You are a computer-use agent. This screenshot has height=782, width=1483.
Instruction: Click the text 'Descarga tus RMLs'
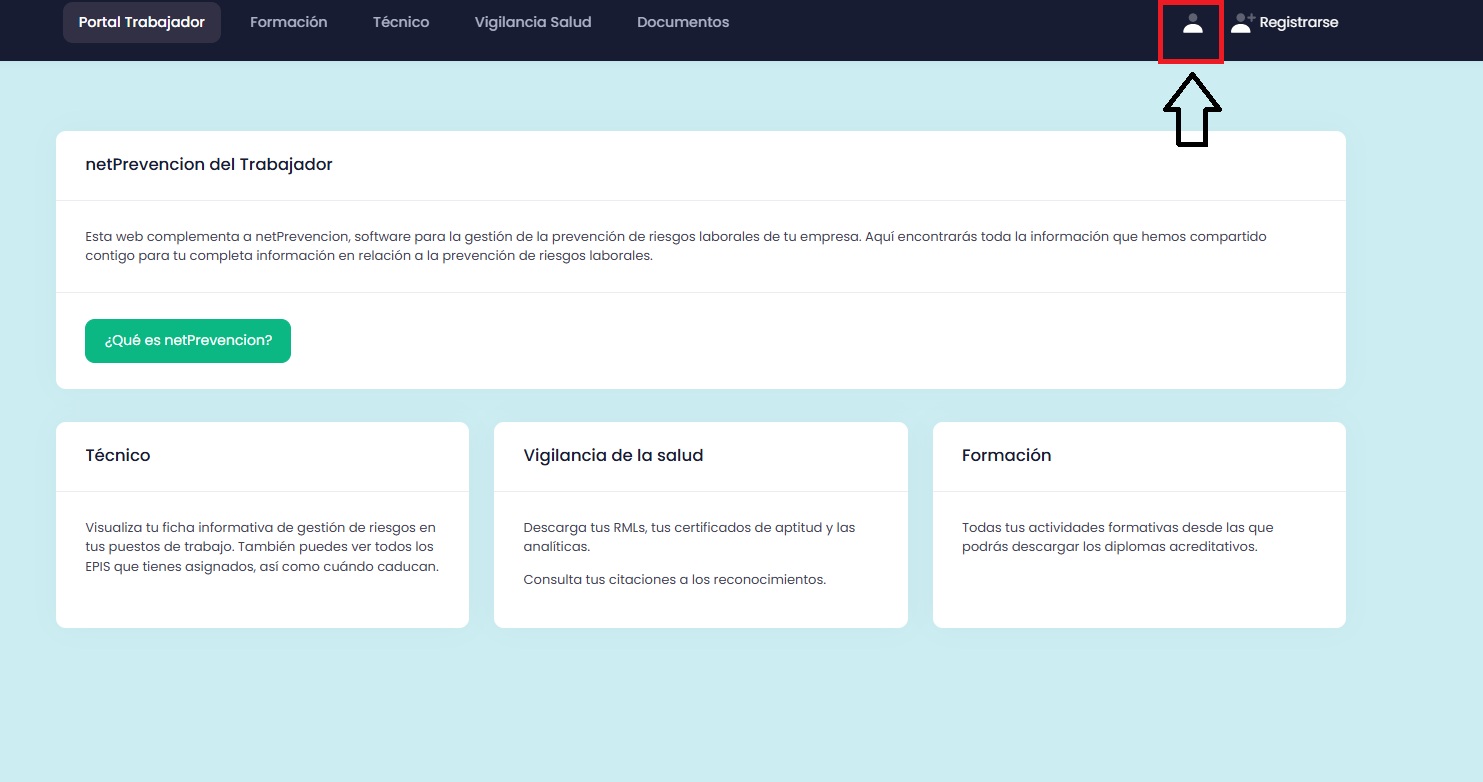690,537
